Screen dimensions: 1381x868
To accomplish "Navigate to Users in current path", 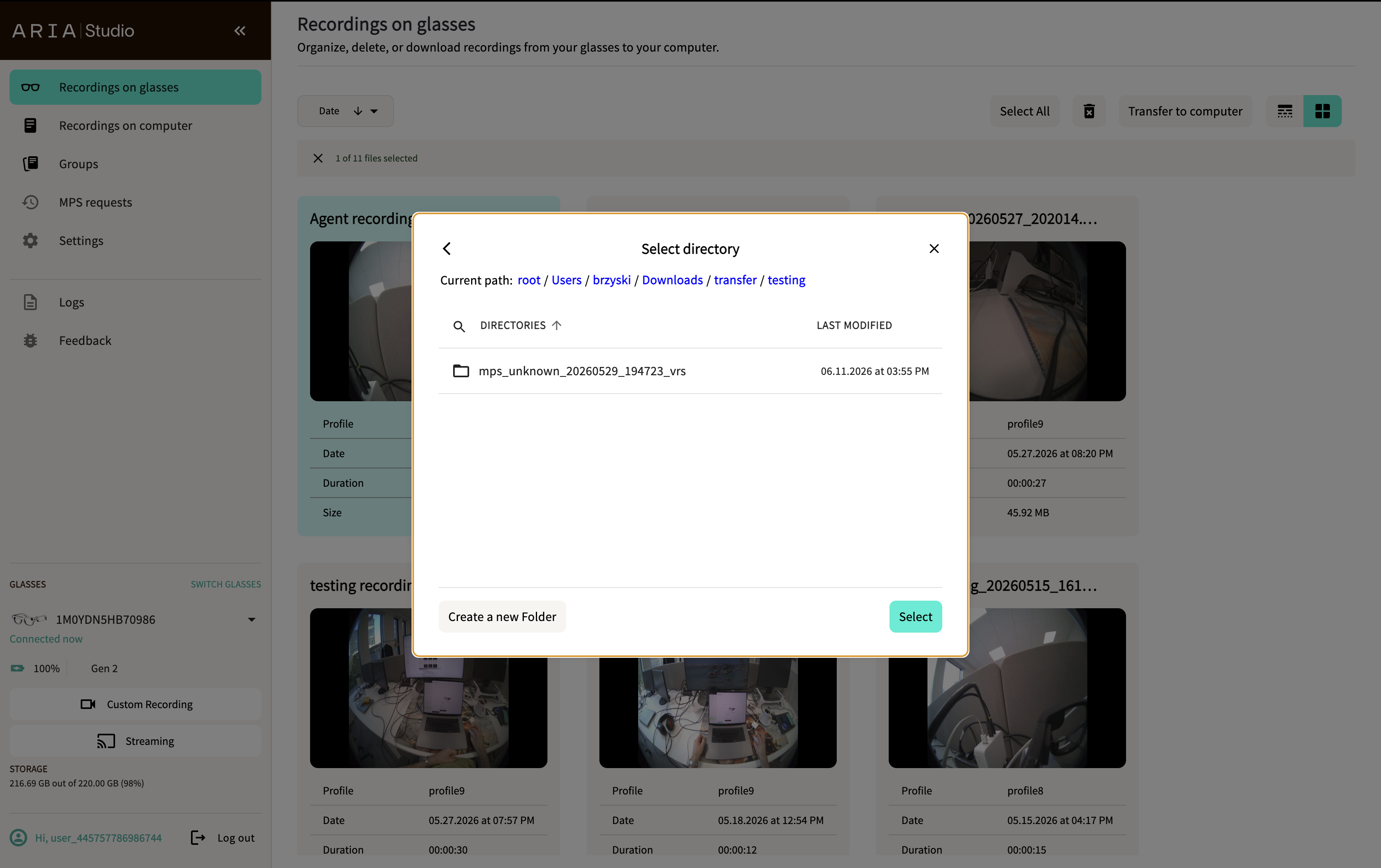I will click(567, 280).
